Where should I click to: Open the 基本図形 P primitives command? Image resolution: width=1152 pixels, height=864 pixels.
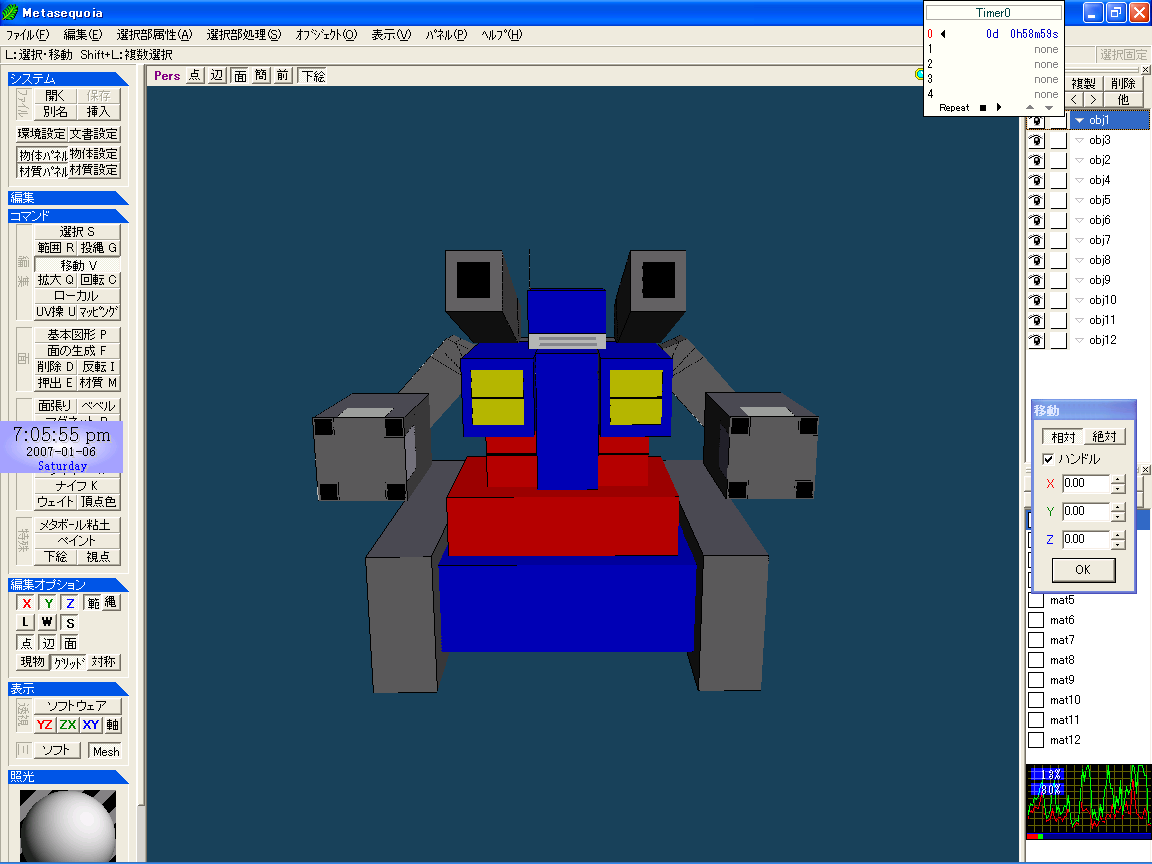(77, 334)
